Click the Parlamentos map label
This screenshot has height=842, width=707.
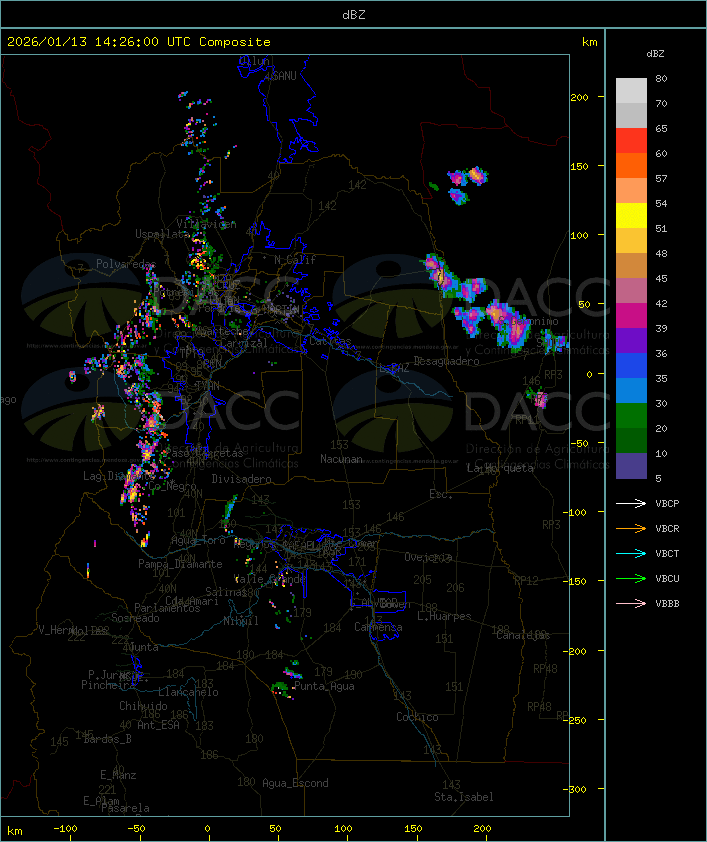point(167,608)
